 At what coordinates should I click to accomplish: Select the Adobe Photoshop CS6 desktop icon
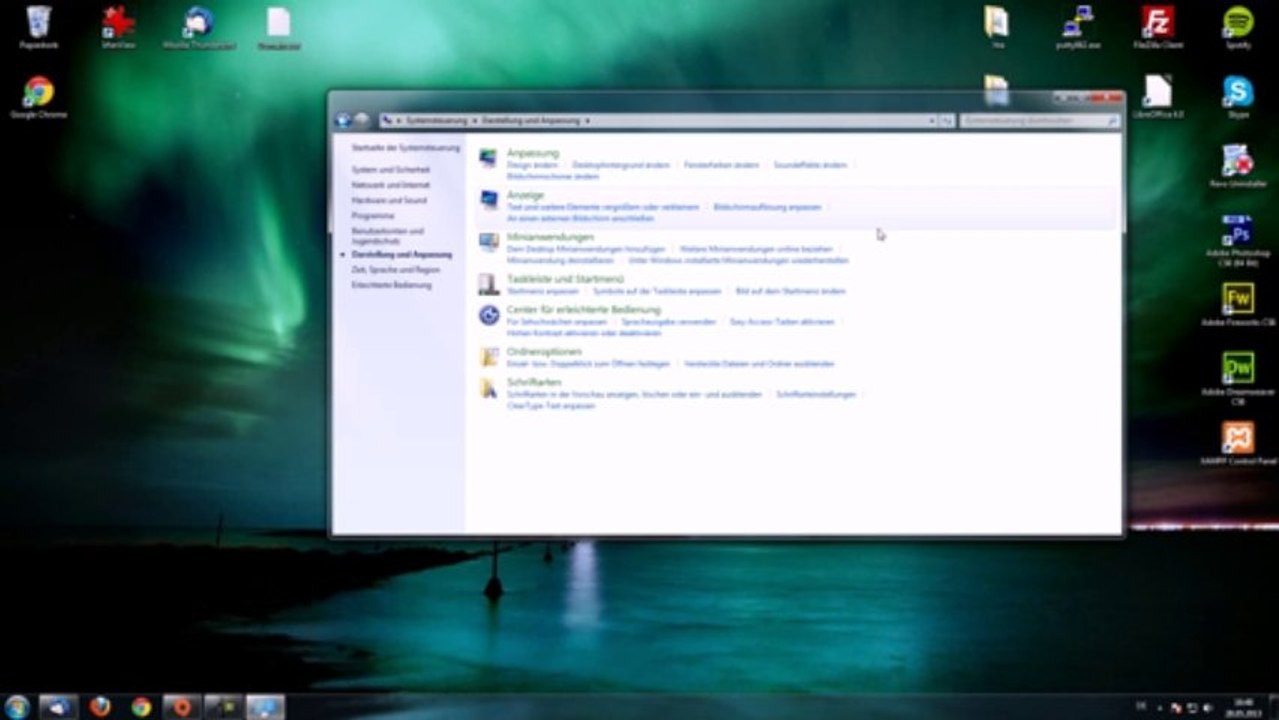(x=1238, y=240)
